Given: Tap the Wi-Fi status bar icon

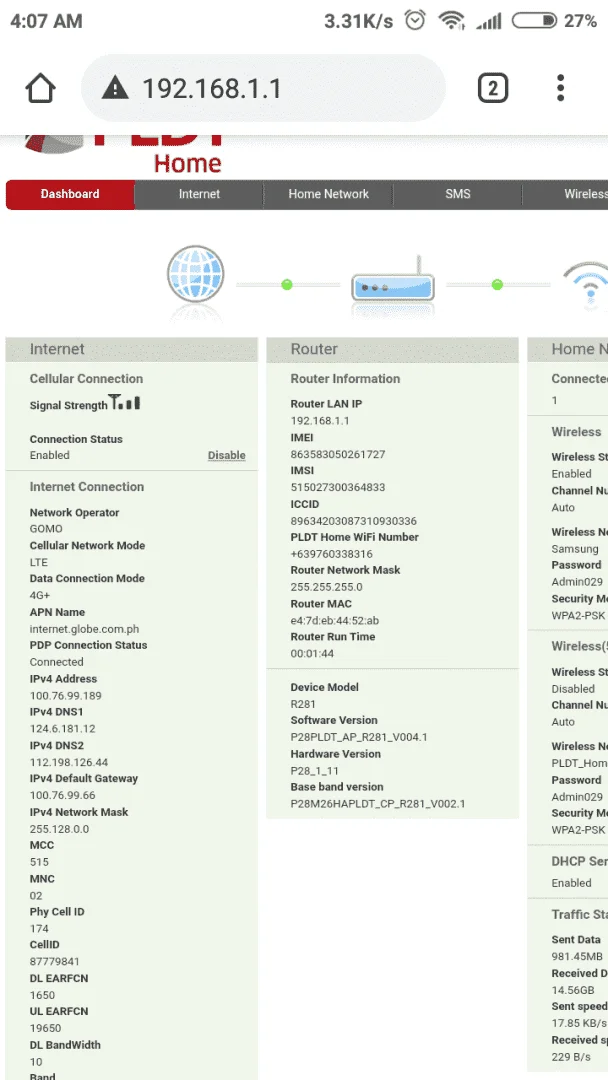Looking at the screenshot, I should coord(452,21).
